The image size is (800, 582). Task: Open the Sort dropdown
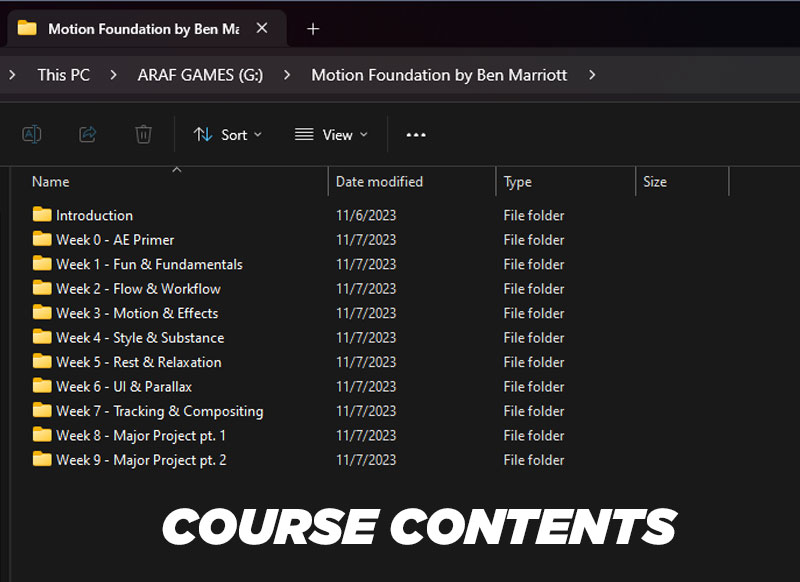tap(227, 134)
